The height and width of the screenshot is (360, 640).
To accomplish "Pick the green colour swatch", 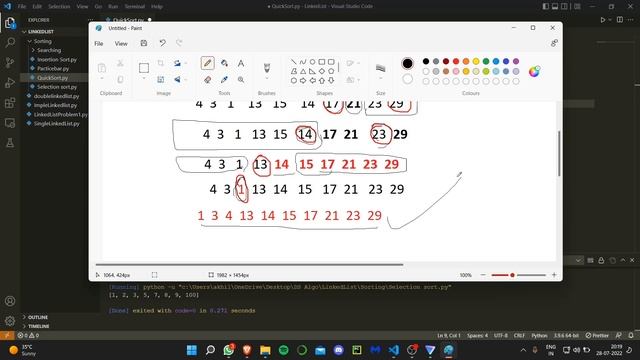I will tap(486, 61).
